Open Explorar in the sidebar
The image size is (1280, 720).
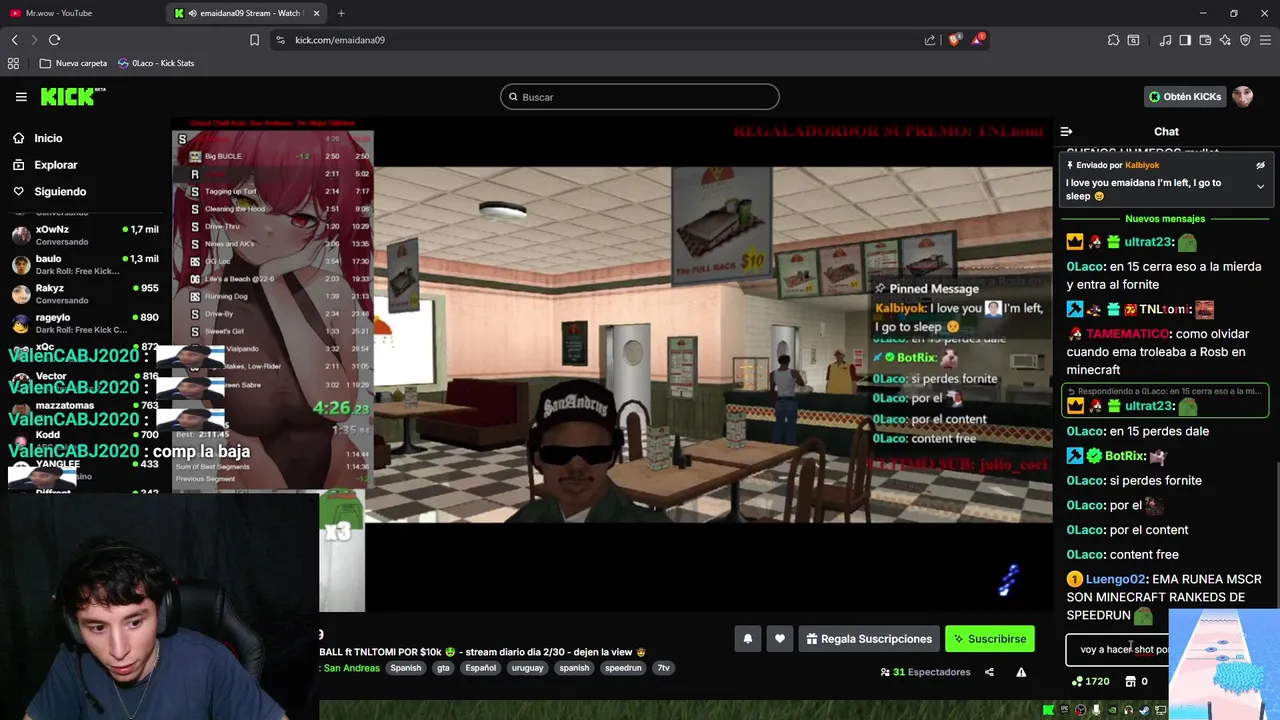55,165
